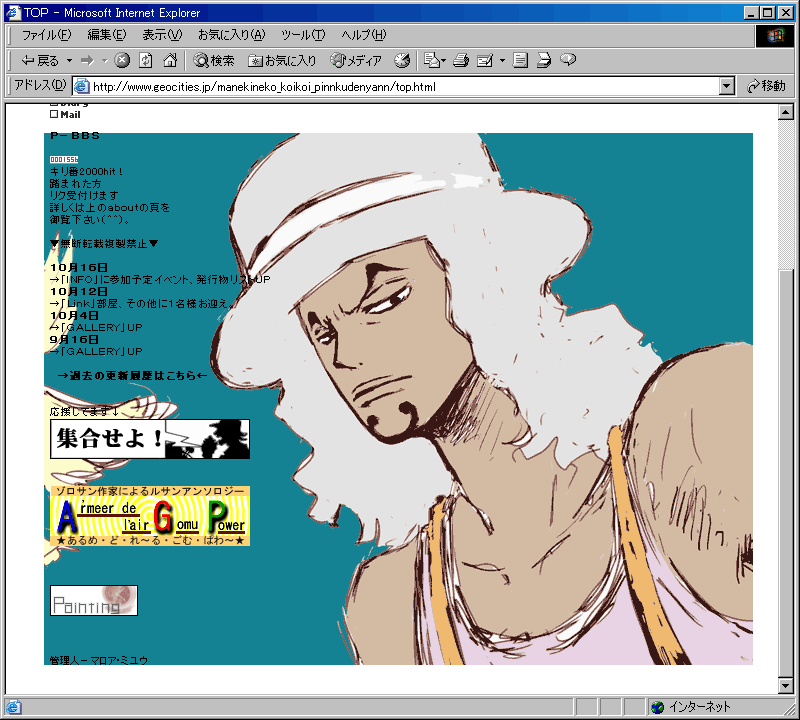
Task: Open the 検索 search pane
Action: click(214, 61)
